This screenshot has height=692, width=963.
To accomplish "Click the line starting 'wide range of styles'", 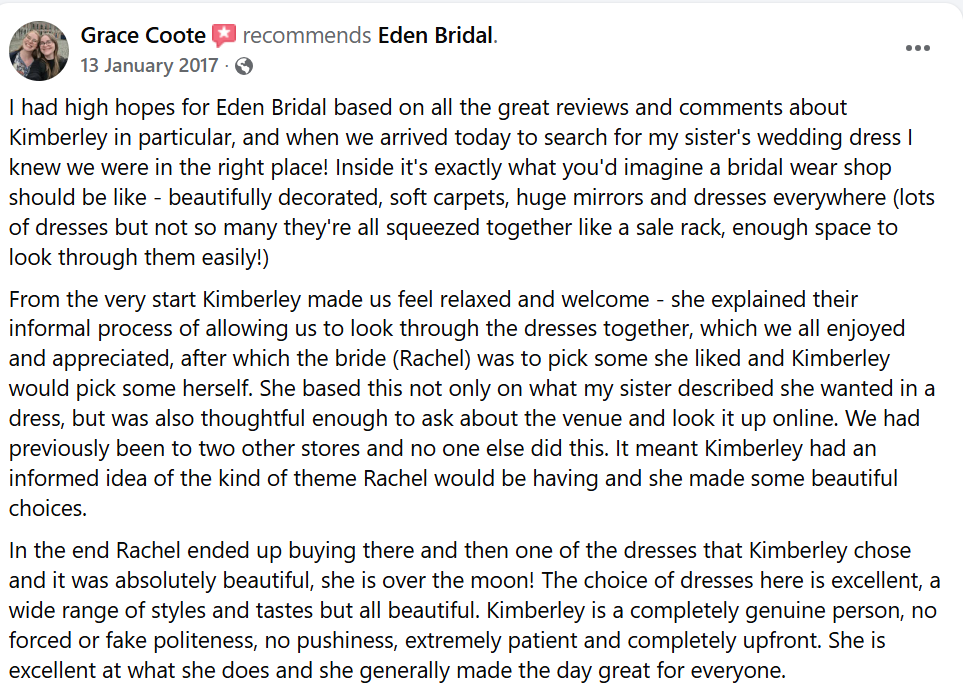I will (x=472, y=611).
